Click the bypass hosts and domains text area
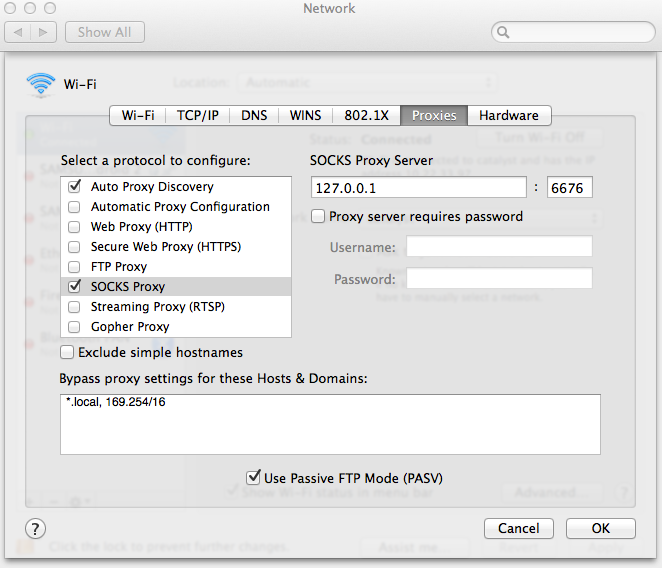662x568 pixels. click(331, 424)
